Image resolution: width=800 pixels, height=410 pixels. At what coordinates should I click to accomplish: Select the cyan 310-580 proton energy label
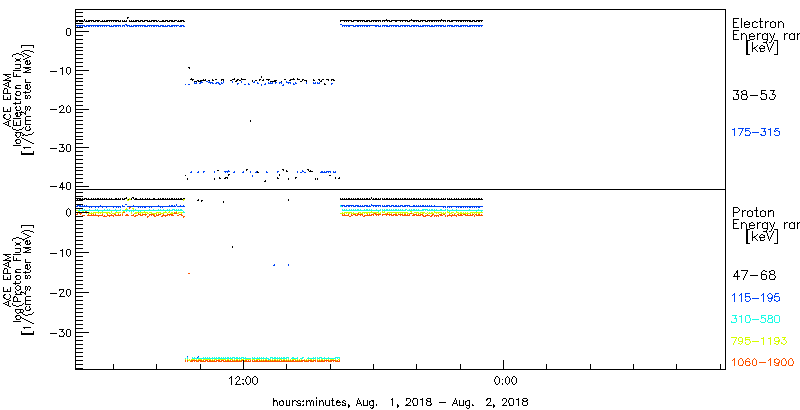click(756, 319)
